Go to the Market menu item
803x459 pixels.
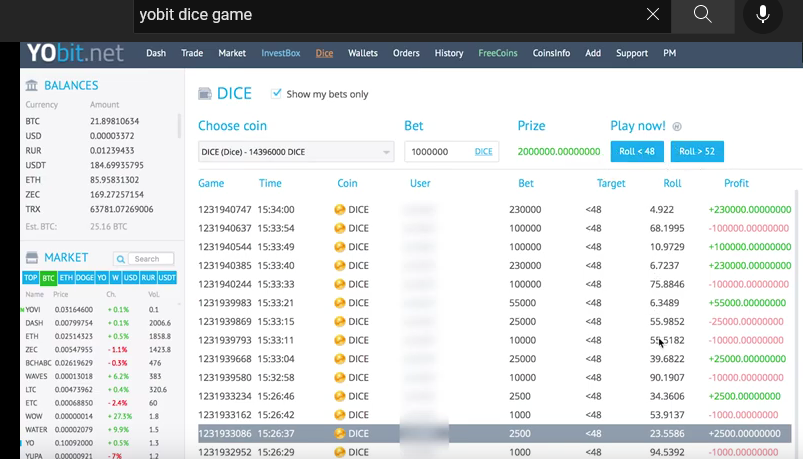point(232,53)
